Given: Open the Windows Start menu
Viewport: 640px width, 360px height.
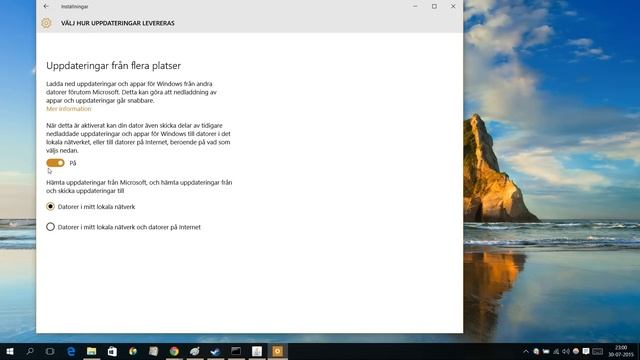Looking at the screenshot, I should coord(10,351).
